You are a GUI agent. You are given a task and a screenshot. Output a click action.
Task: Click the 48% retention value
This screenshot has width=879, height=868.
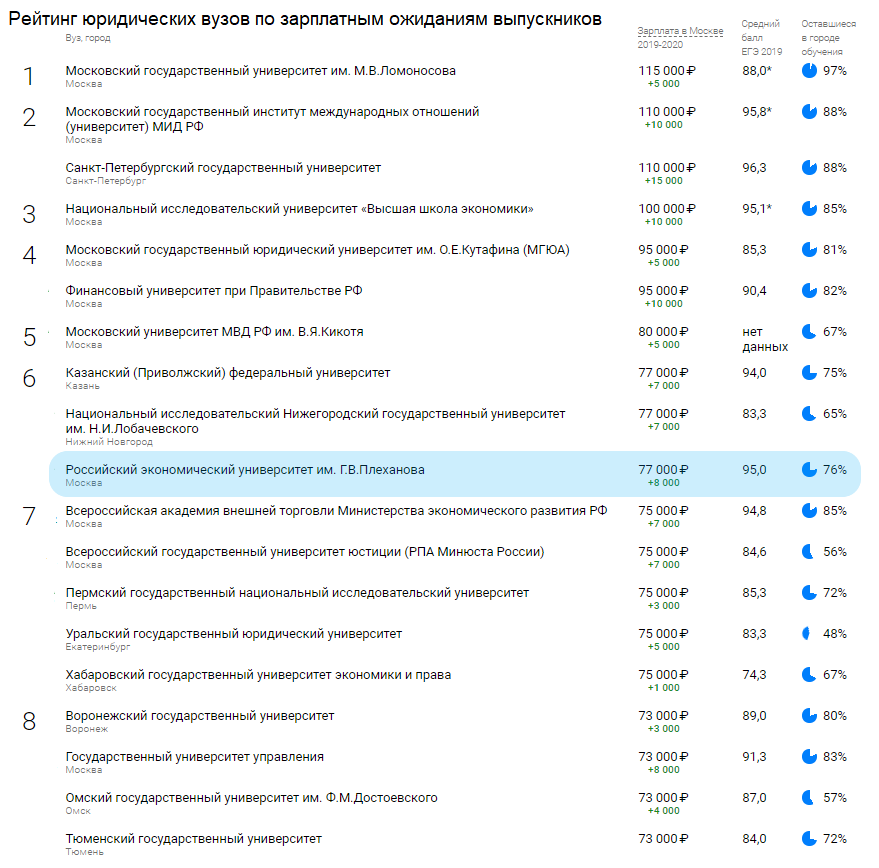(x=835, y=634)
